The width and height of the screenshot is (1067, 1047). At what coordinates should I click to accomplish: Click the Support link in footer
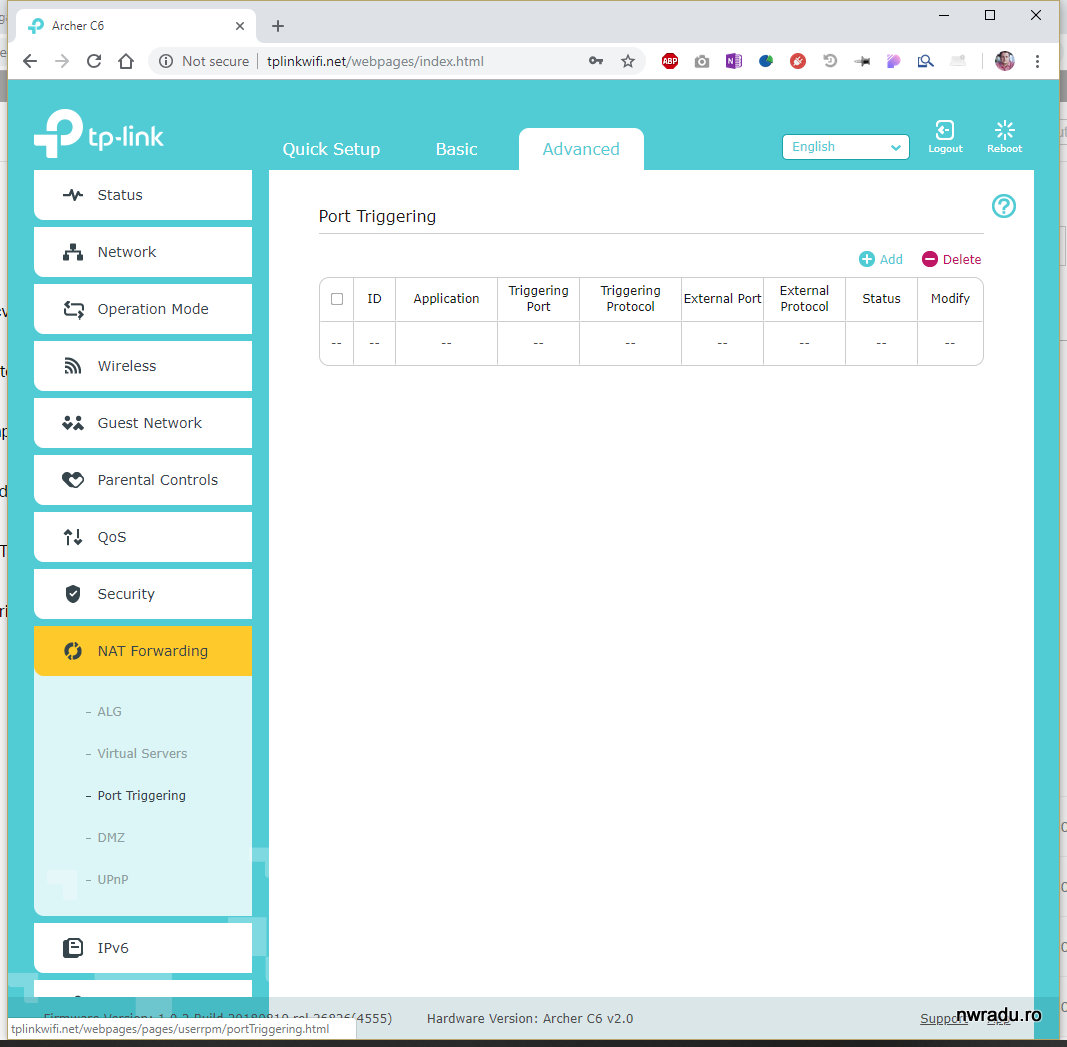(x=943, y=1018)
